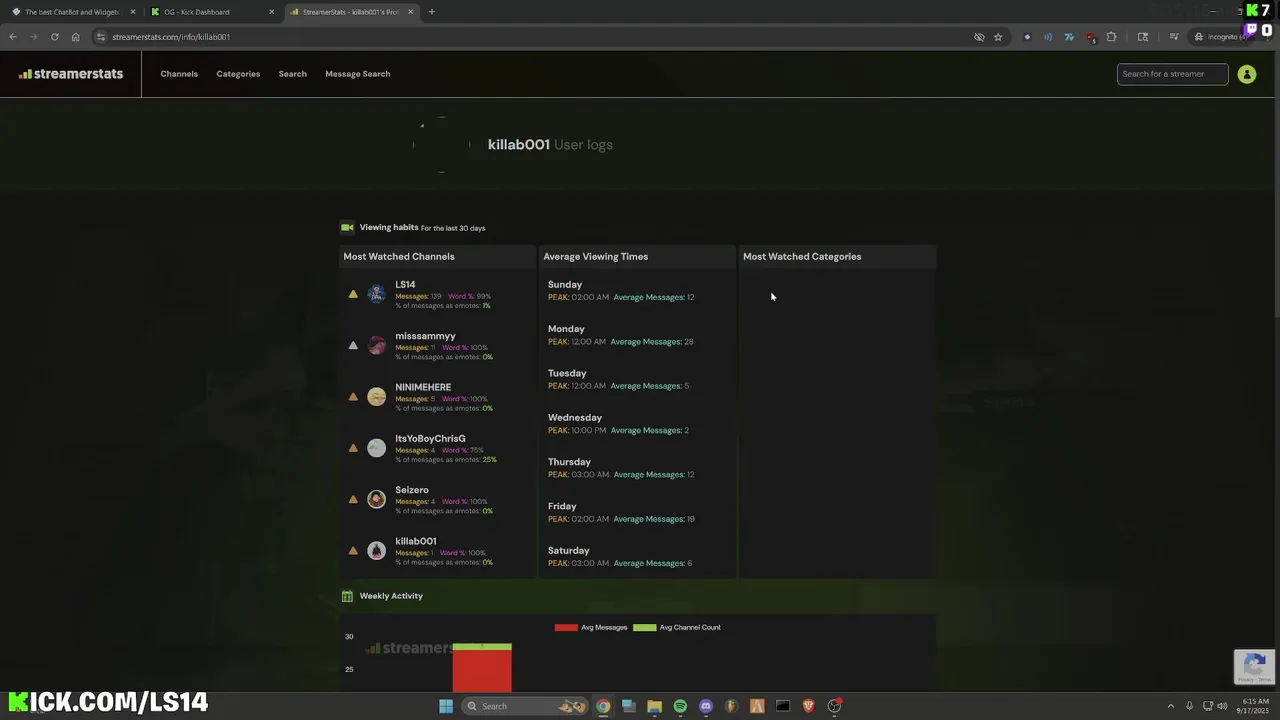Click the Saturday viewing time heading

569,551
